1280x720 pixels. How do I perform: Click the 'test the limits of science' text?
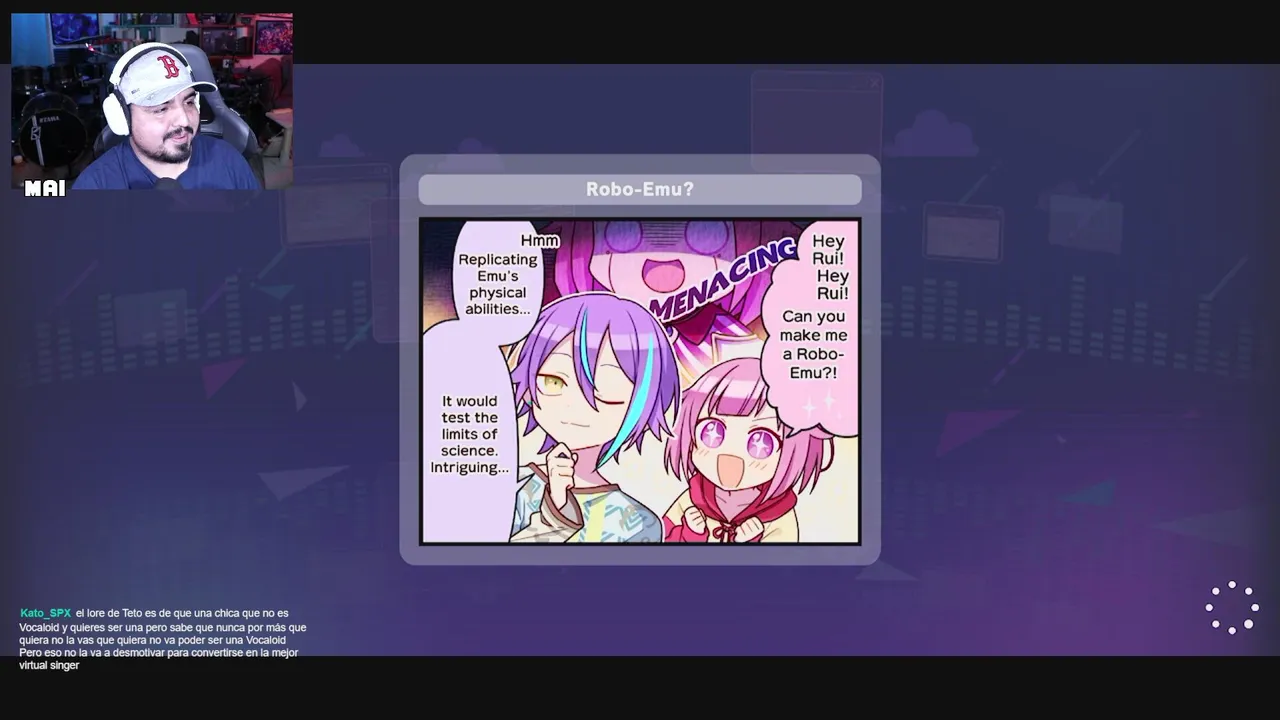point(469,434)
